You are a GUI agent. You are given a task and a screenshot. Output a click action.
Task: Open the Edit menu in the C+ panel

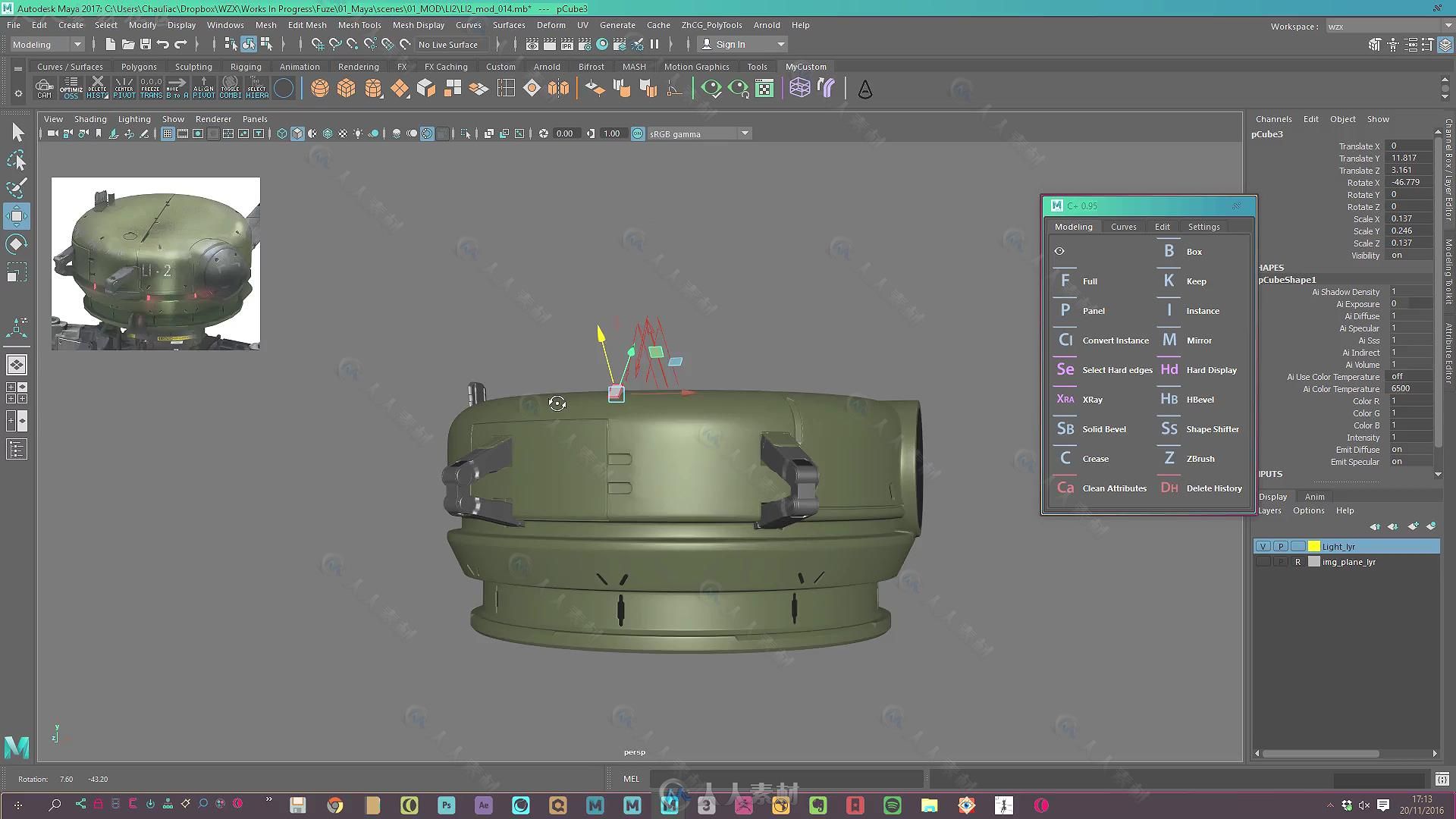click(x=1162, y=226)
